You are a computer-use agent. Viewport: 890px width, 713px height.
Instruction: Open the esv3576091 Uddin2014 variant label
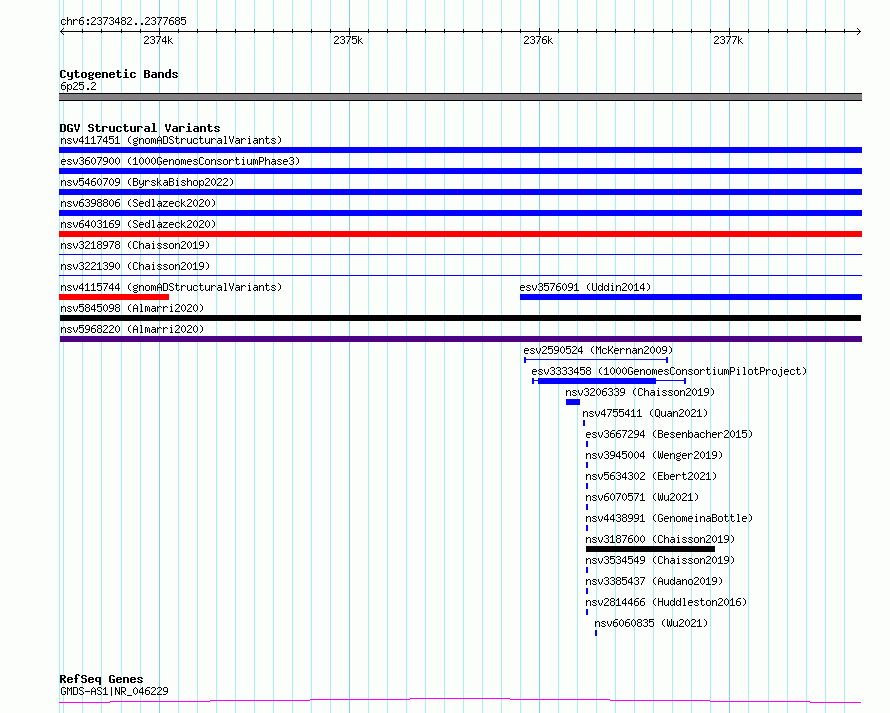click(x=585, y=287)
